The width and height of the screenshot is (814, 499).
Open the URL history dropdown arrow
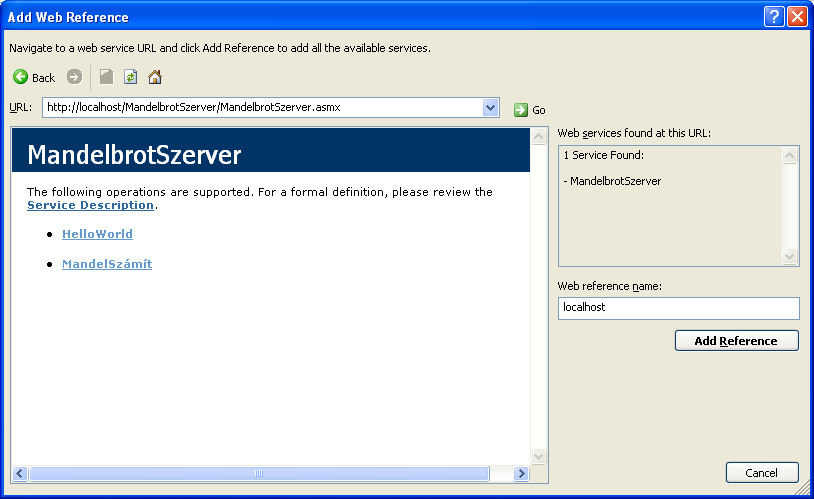(x=490, y=107)
